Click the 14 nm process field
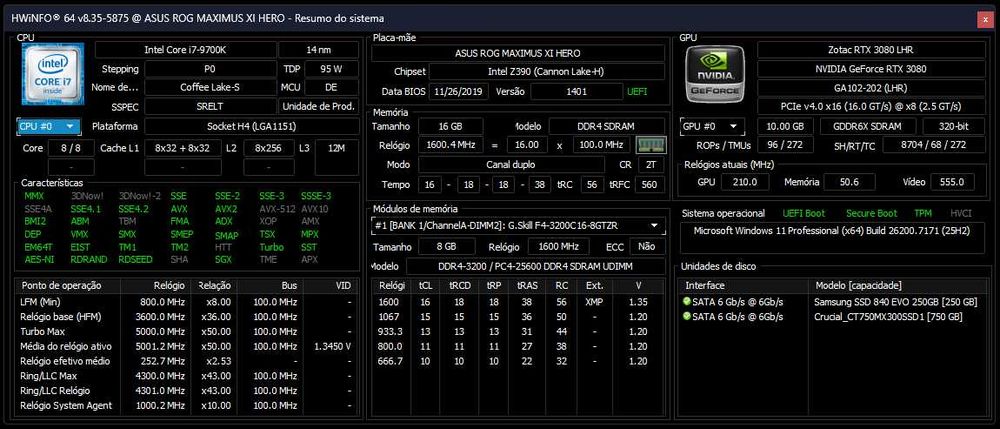This screenshot has width=1000, height=429. tap(318, 50)
